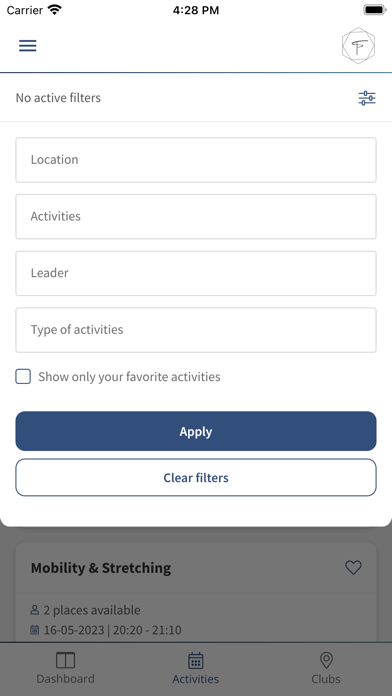Tap the No active filters label

58,98
